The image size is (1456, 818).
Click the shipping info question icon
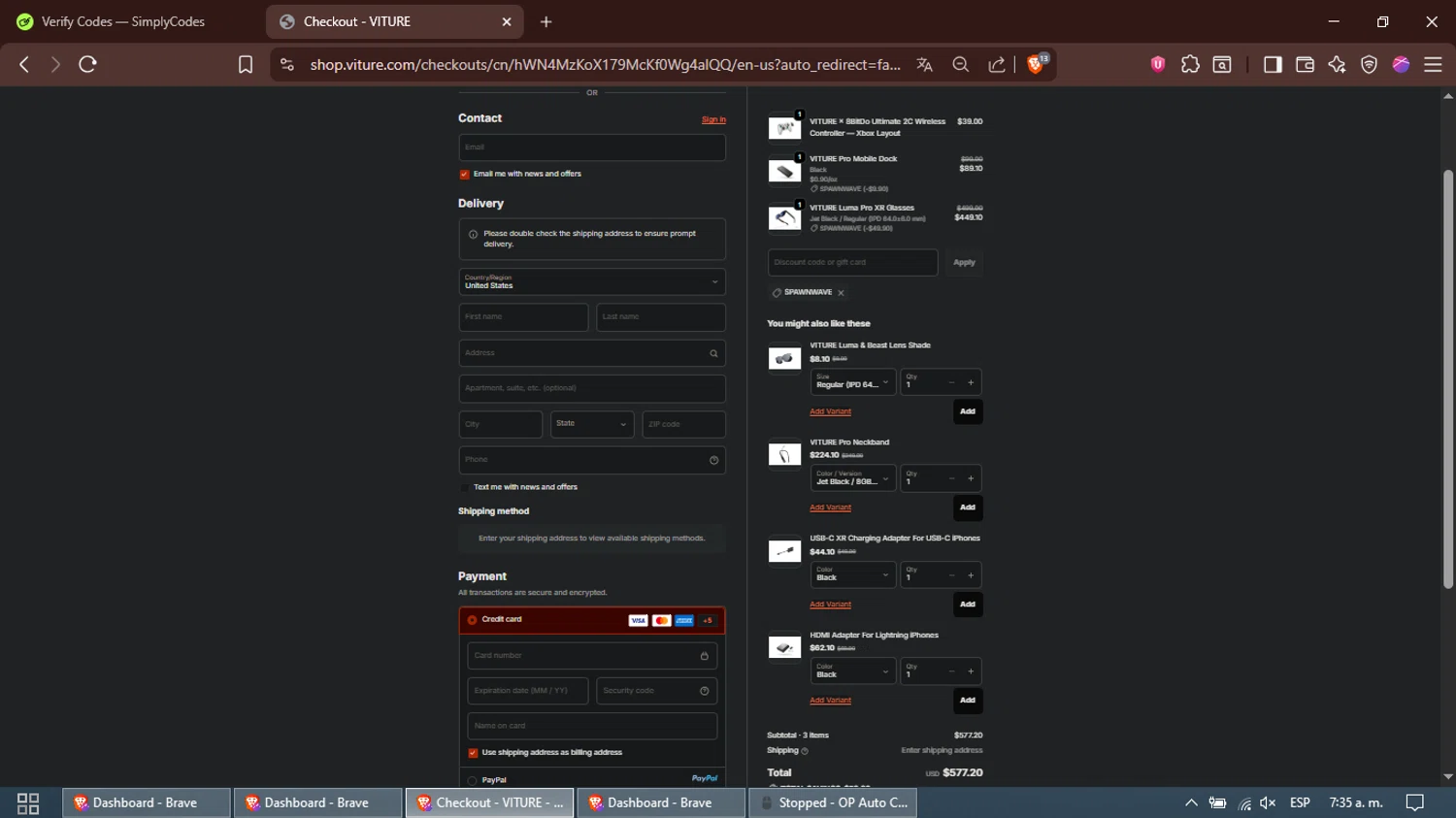[805, 751]
